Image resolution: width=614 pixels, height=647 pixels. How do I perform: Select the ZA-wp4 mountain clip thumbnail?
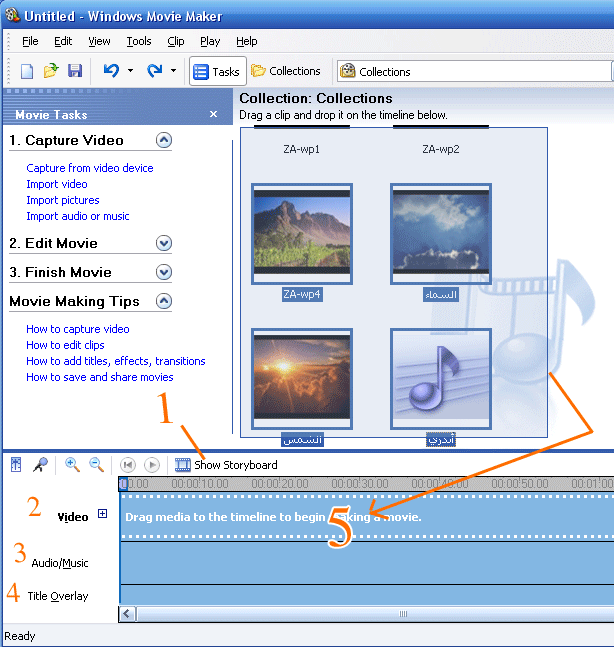(302, 234)
